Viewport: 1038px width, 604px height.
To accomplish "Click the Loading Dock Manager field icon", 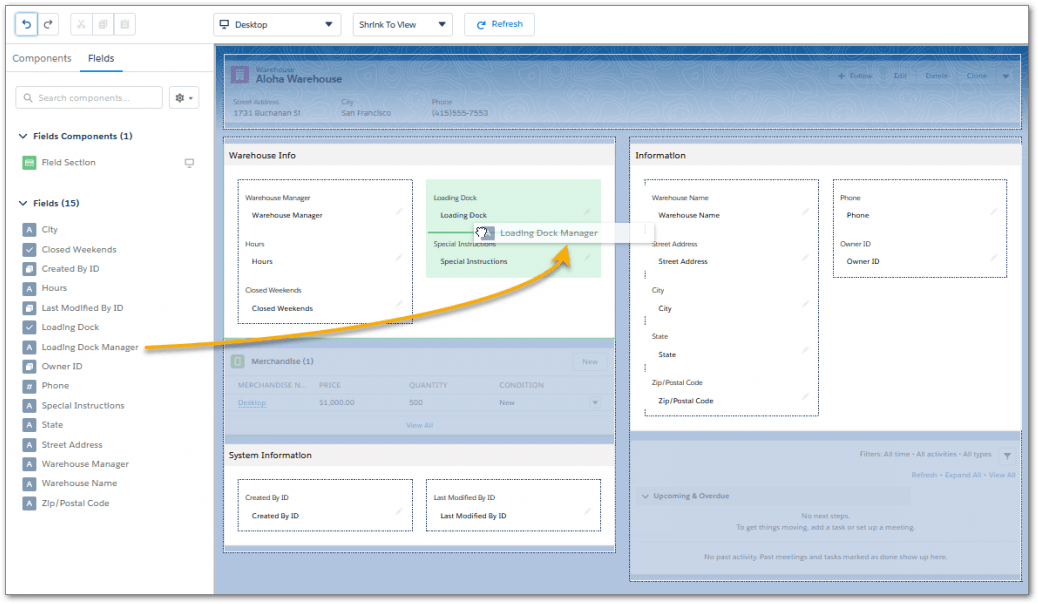I will coord(29,347).
